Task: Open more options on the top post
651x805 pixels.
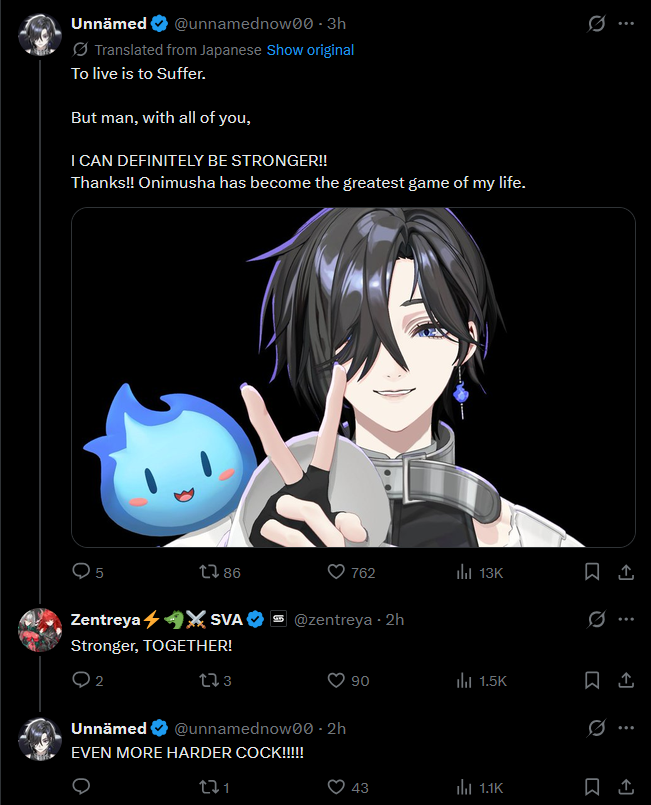Action: click(x=626, y=24)
